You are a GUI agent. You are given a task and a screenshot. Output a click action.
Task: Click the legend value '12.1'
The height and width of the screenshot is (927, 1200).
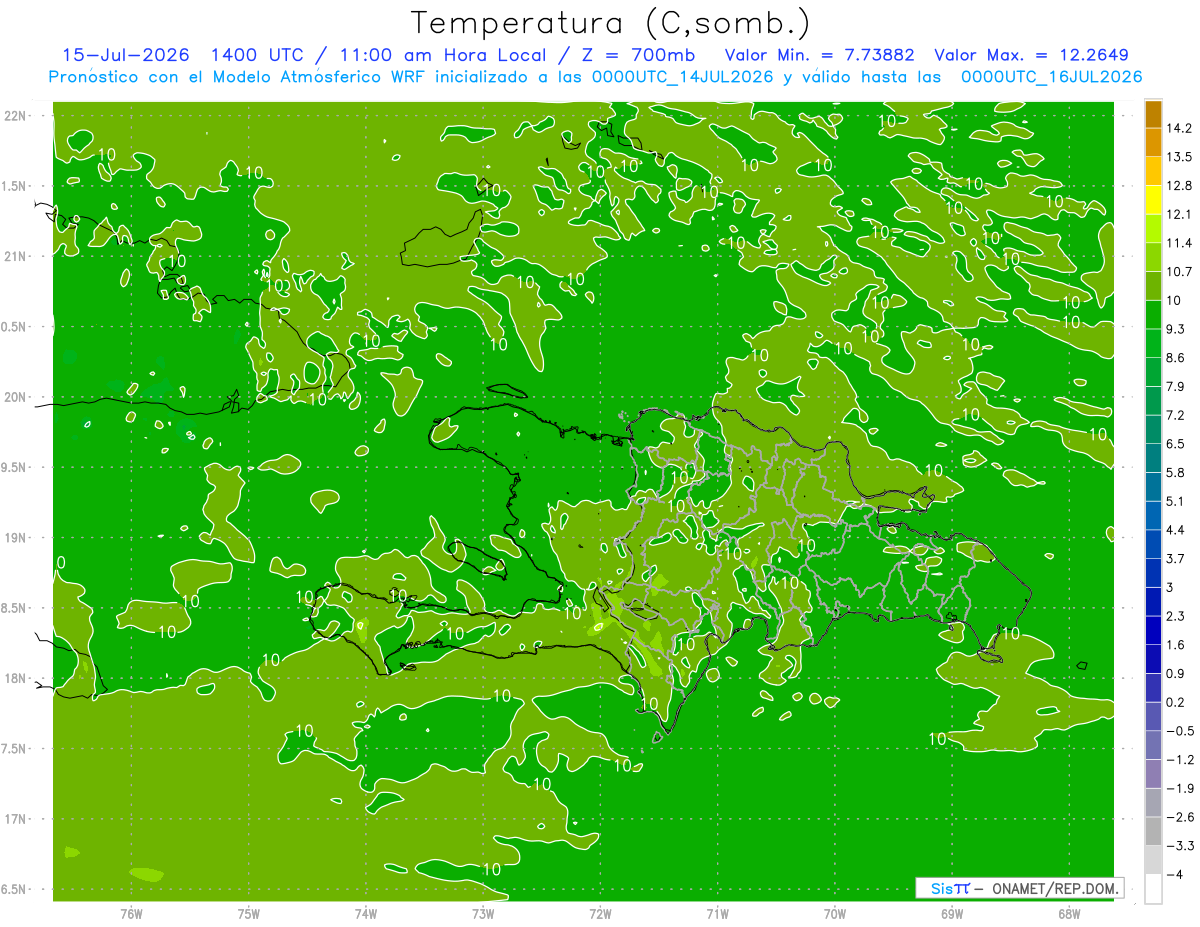click(1179, 214)
